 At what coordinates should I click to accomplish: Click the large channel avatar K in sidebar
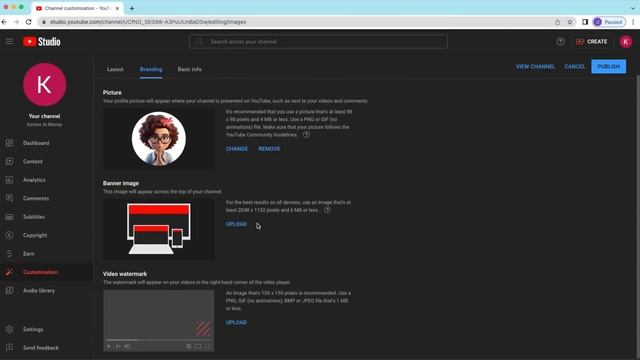pyautogui.click(x=44, y=84)
